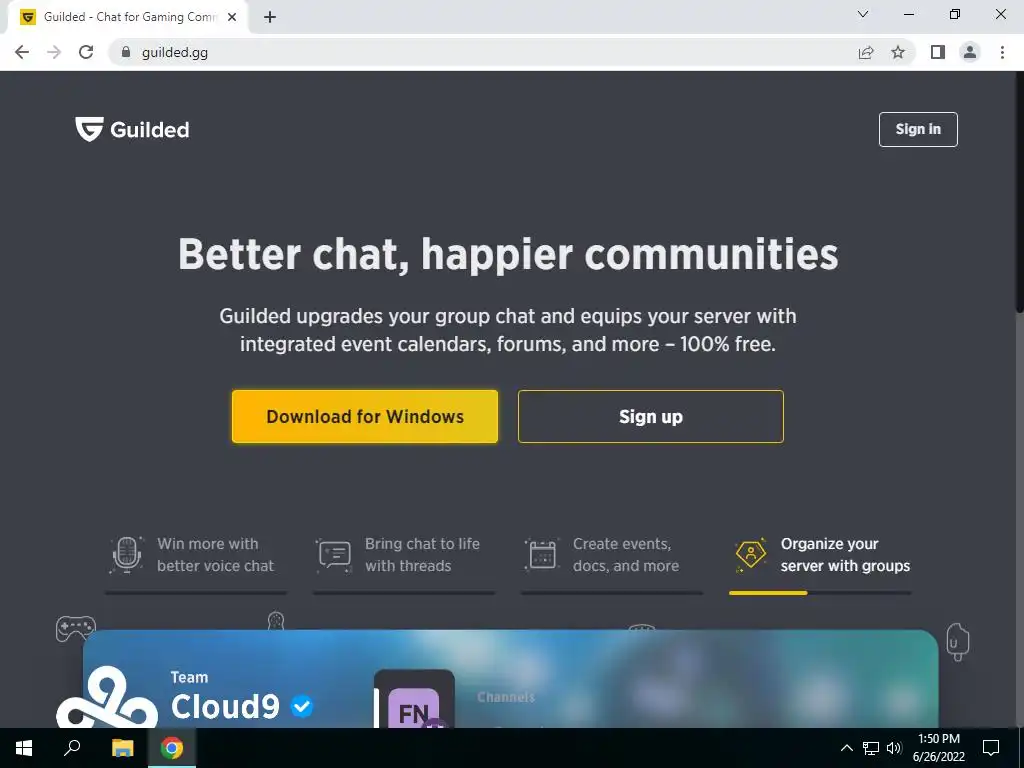Open the Sign in button
The width and height of the screenshot is (1024, 768).
pyautogui.click(x=918, y=129)
